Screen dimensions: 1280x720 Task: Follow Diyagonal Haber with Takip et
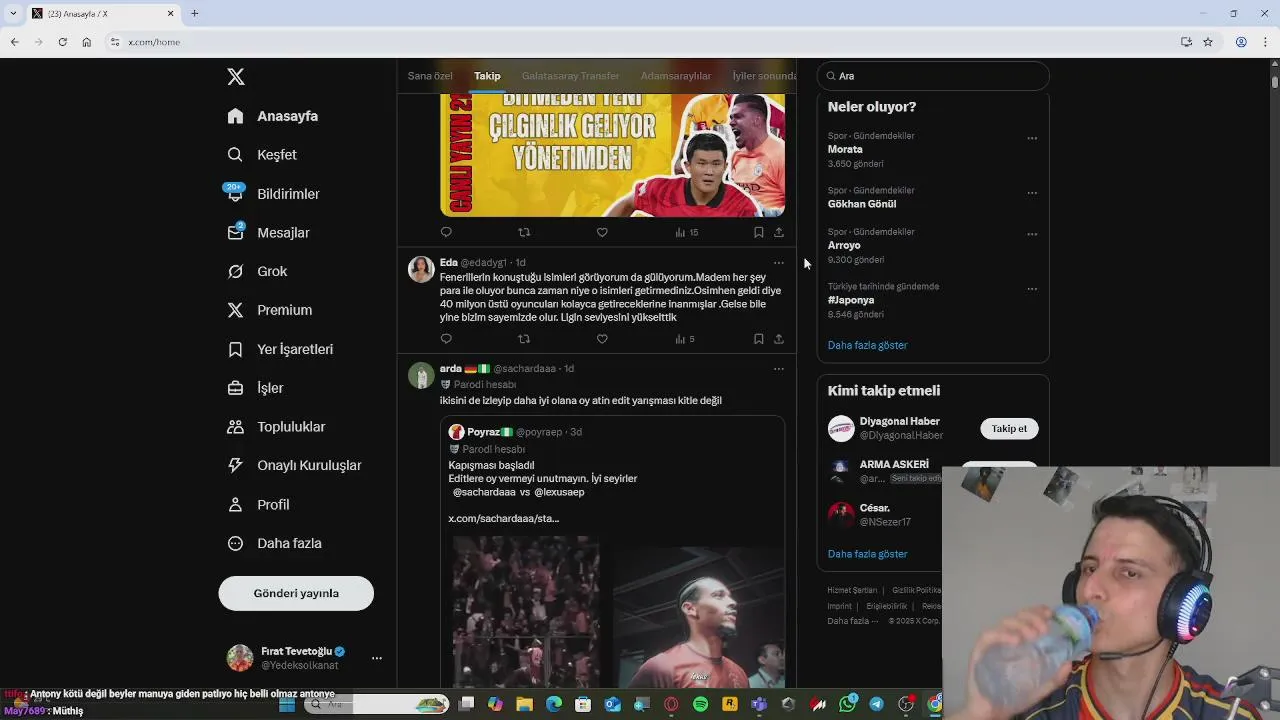tap(1009, 429)
